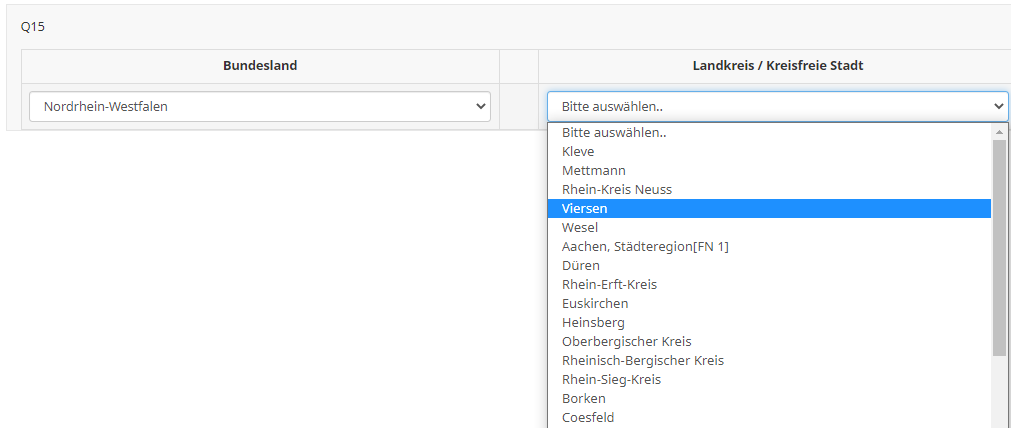The width and height of the screenshot is (1011, 428).
Task: Open the Bundesland dropdown
Action: tap(259, 106)
